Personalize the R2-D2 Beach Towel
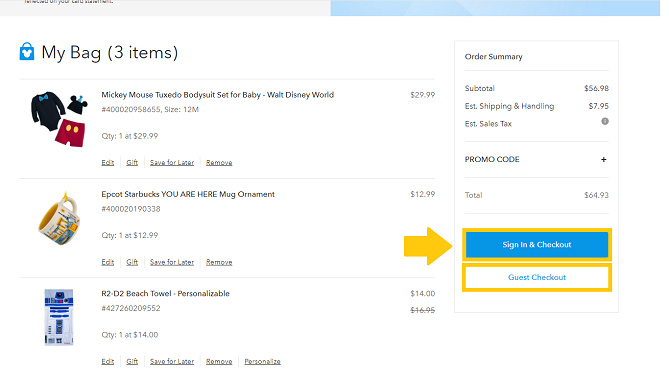The width and height of the screenshot is (669, 376). [262, 361]
